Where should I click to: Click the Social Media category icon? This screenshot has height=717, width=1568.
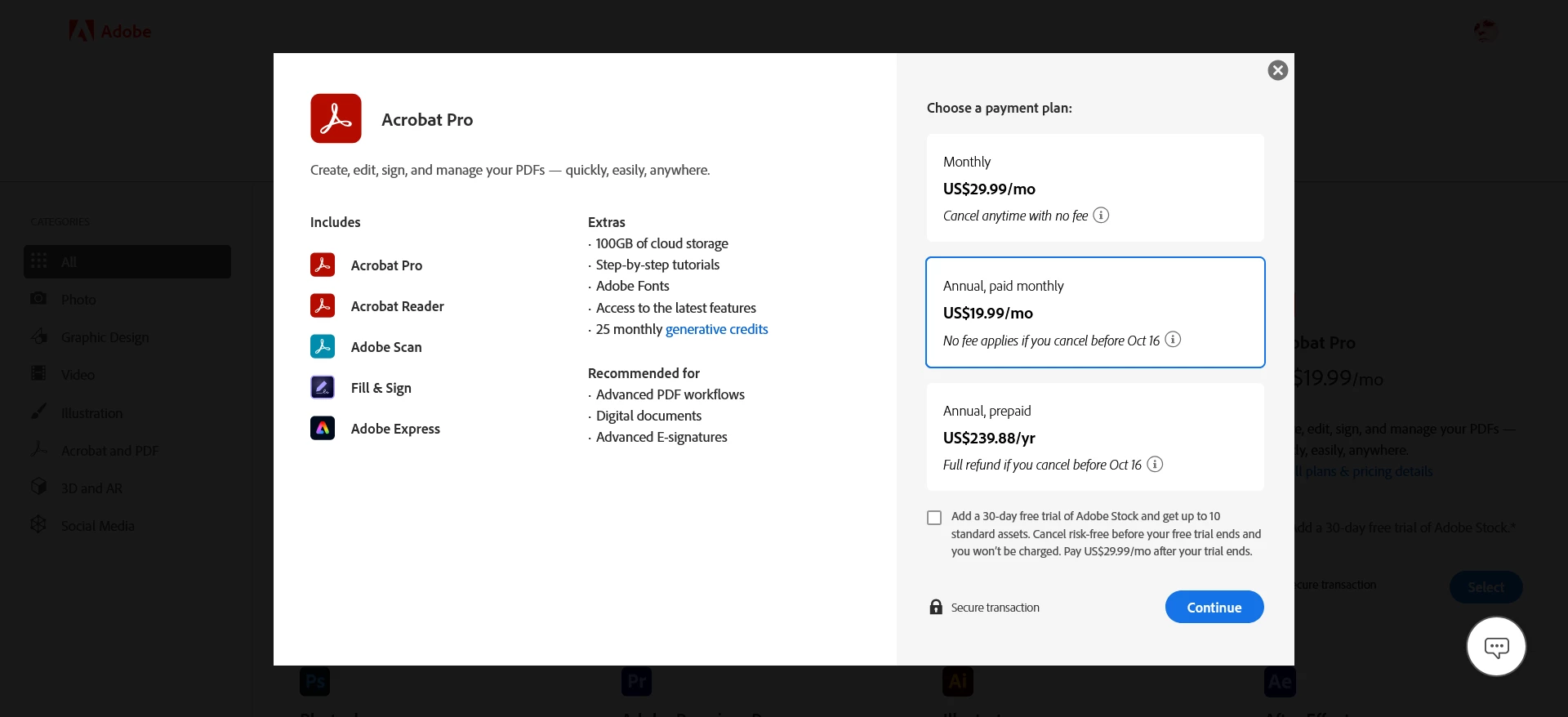point(38,524)
